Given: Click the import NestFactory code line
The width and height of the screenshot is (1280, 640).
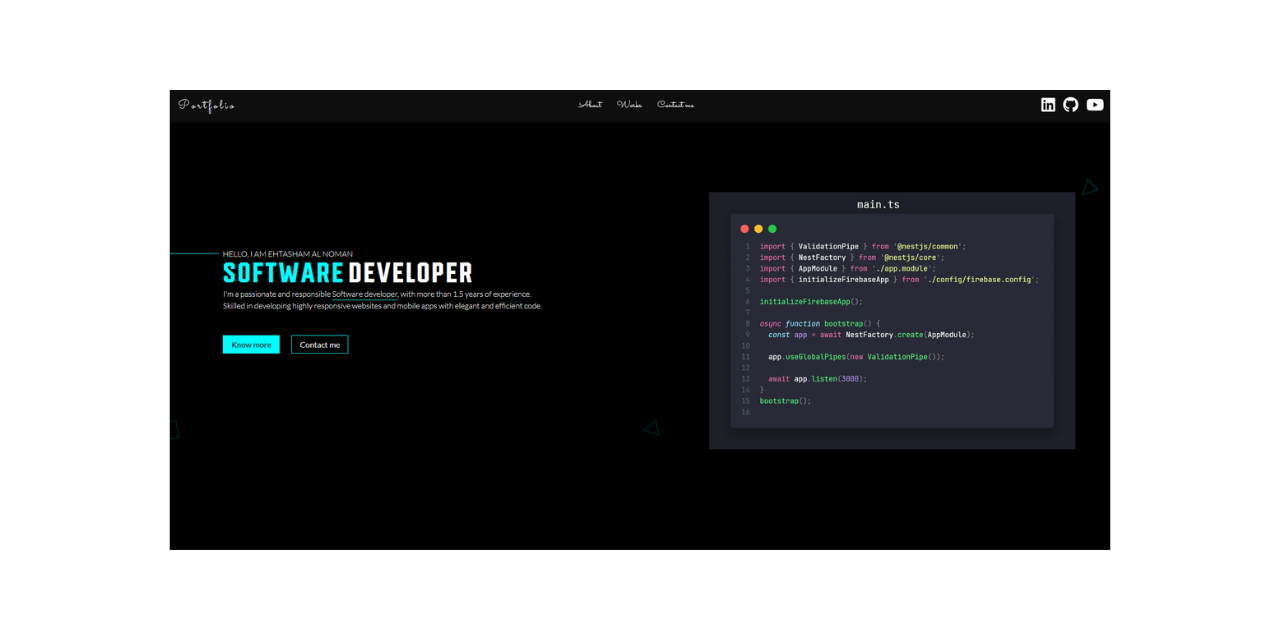Looking at the screenshot, I should [x=852, y=257].
